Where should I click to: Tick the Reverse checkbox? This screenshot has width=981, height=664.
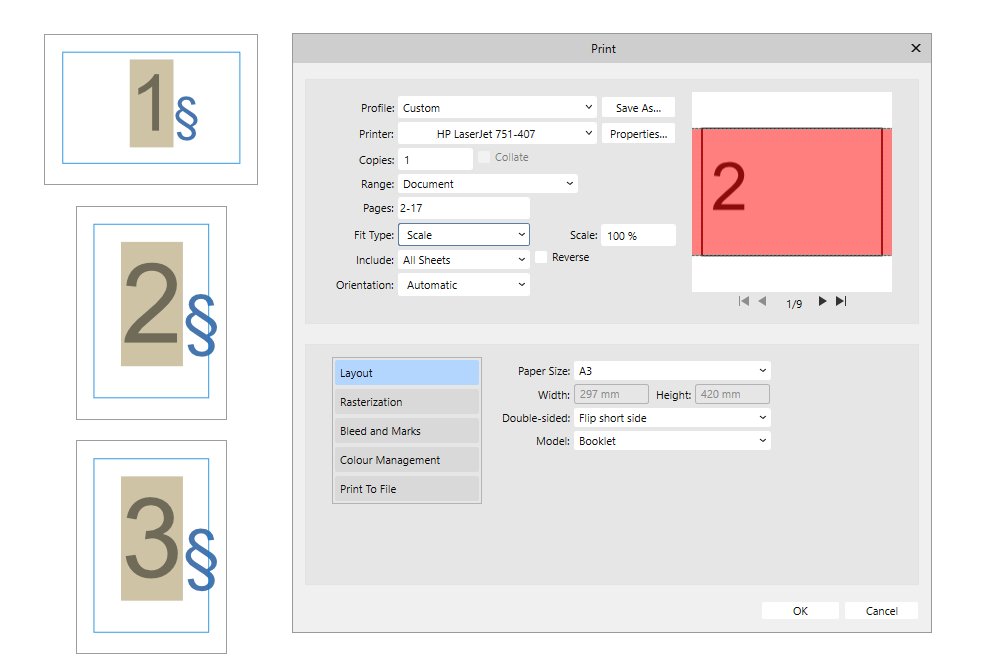pos(541,257)
